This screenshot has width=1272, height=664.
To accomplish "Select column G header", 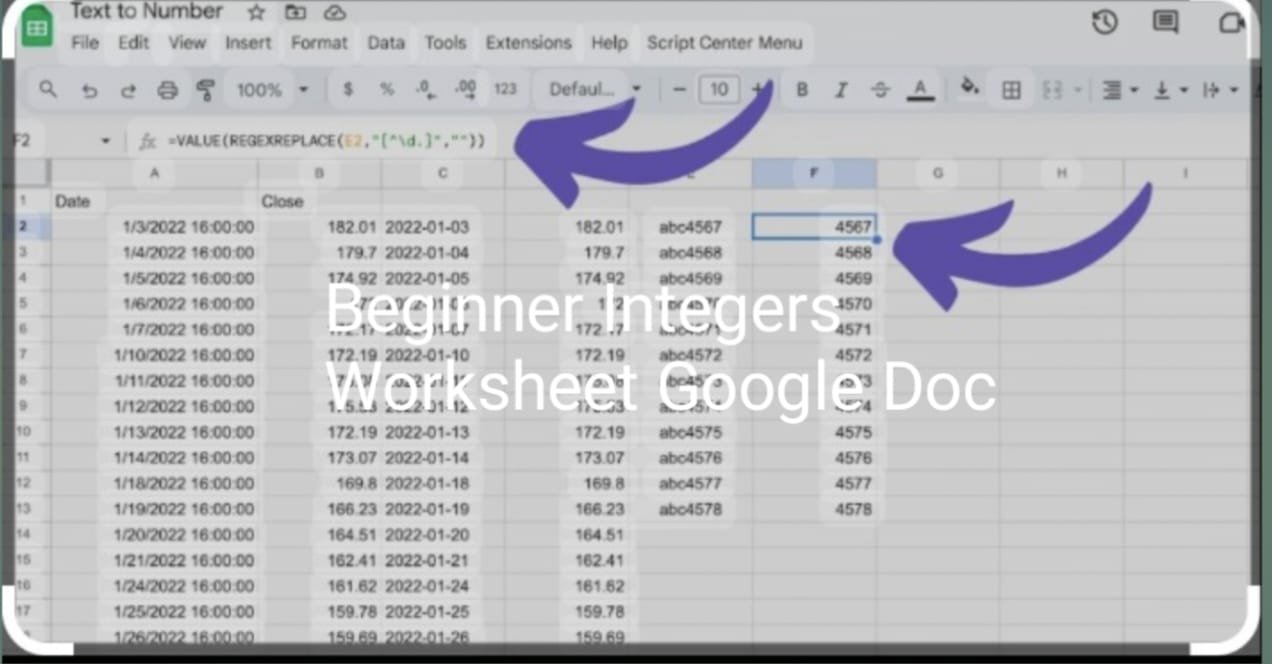I will click(x=938, y=173).
